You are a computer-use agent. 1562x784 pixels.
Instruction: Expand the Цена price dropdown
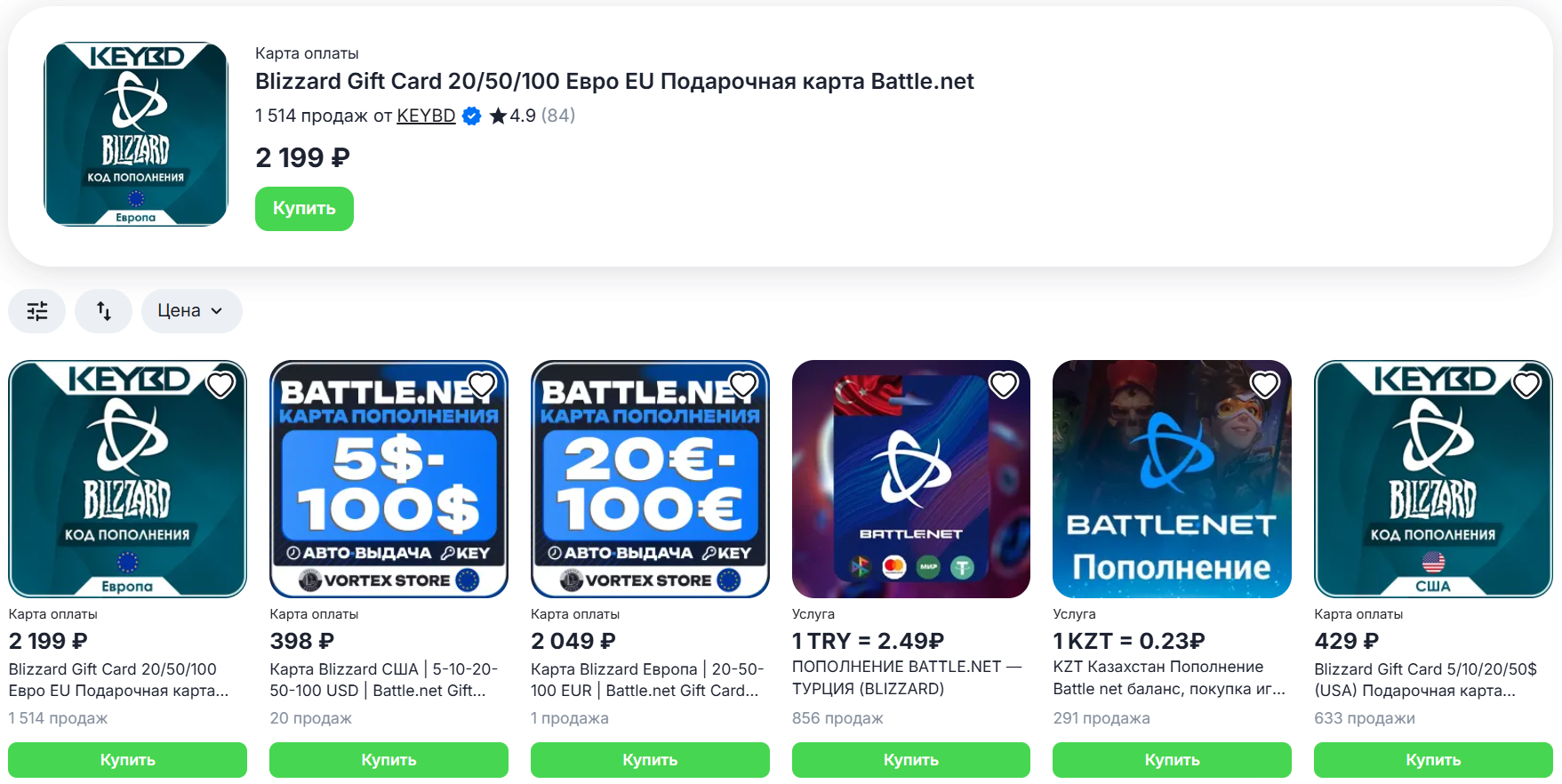[191, 311]
